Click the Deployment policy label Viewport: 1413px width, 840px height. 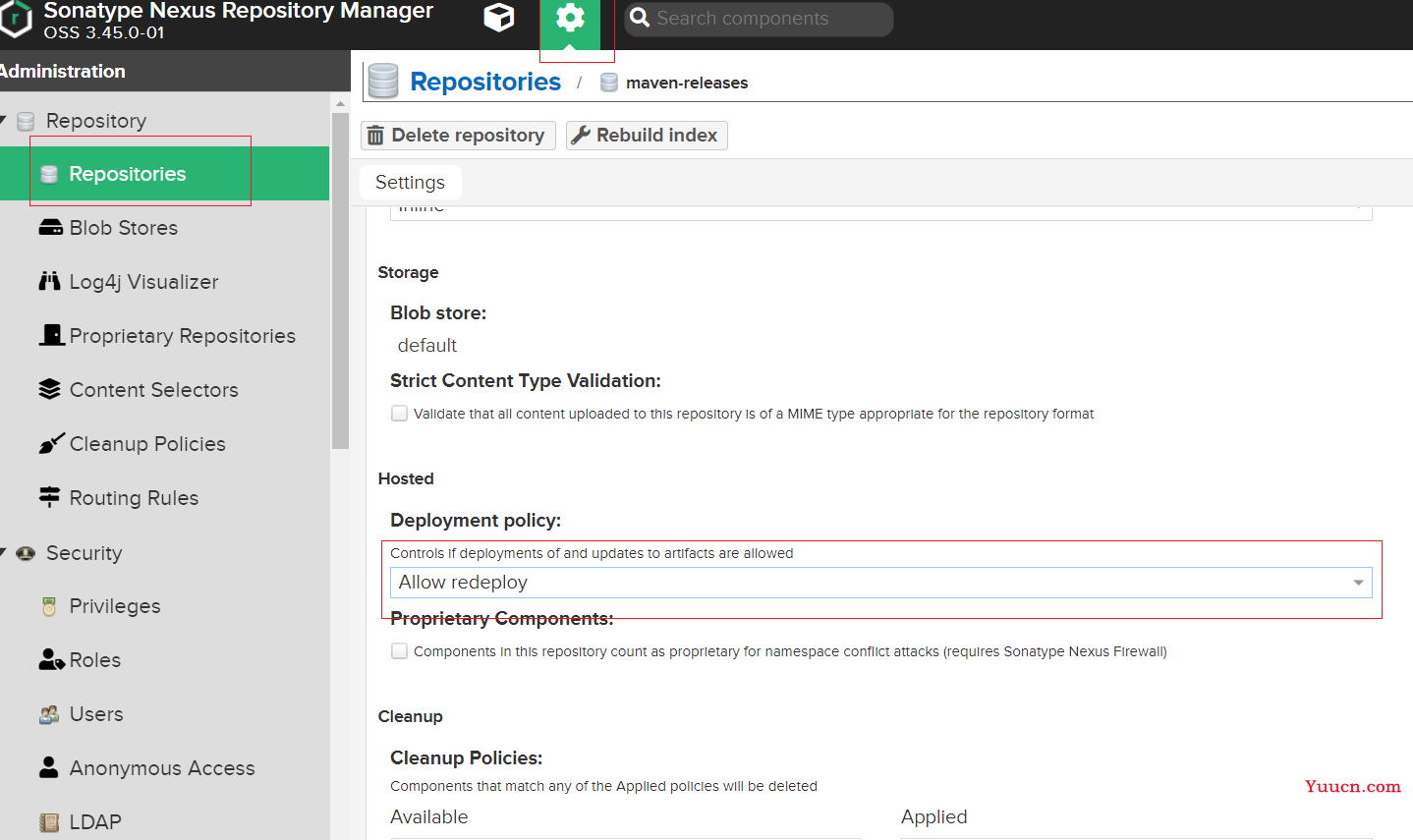click(476, 520)
